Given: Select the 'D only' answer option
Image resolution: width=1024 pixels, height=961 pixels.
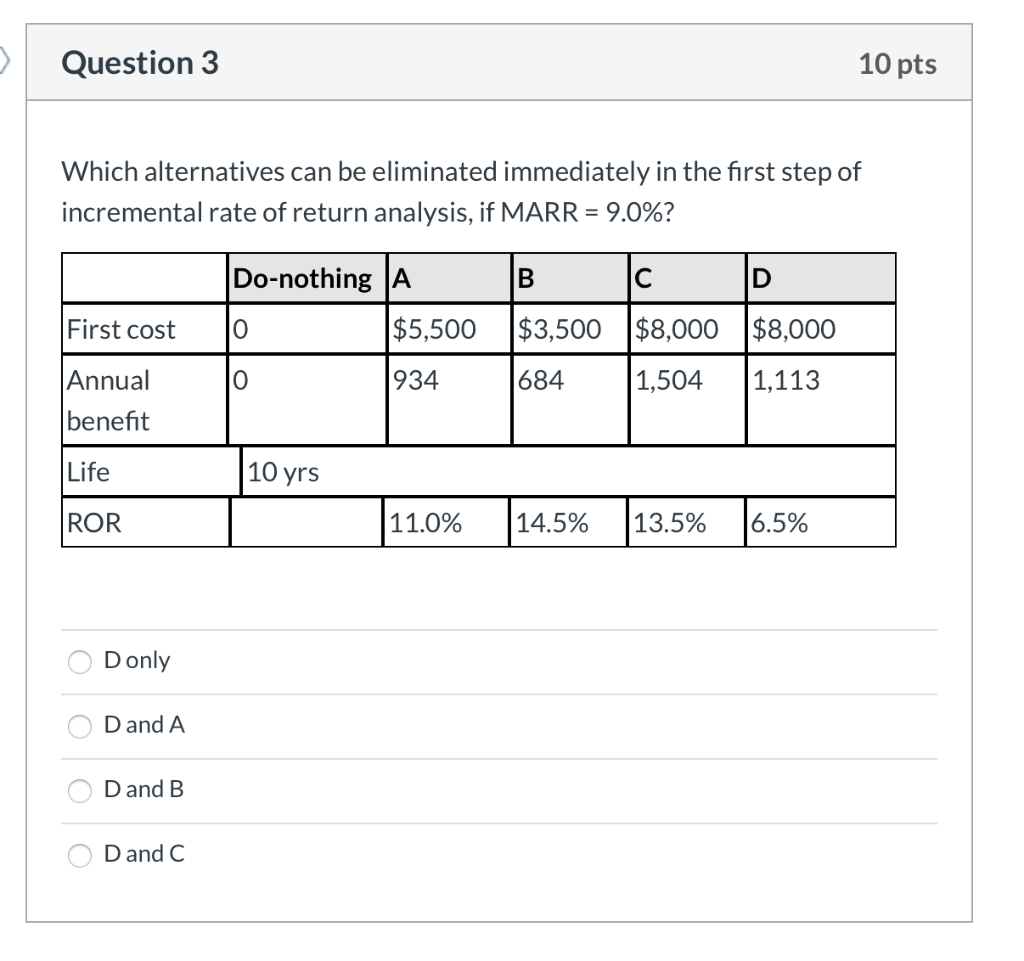Looking at the screenshot, I should pyautogui.click(x=80, y=661).
